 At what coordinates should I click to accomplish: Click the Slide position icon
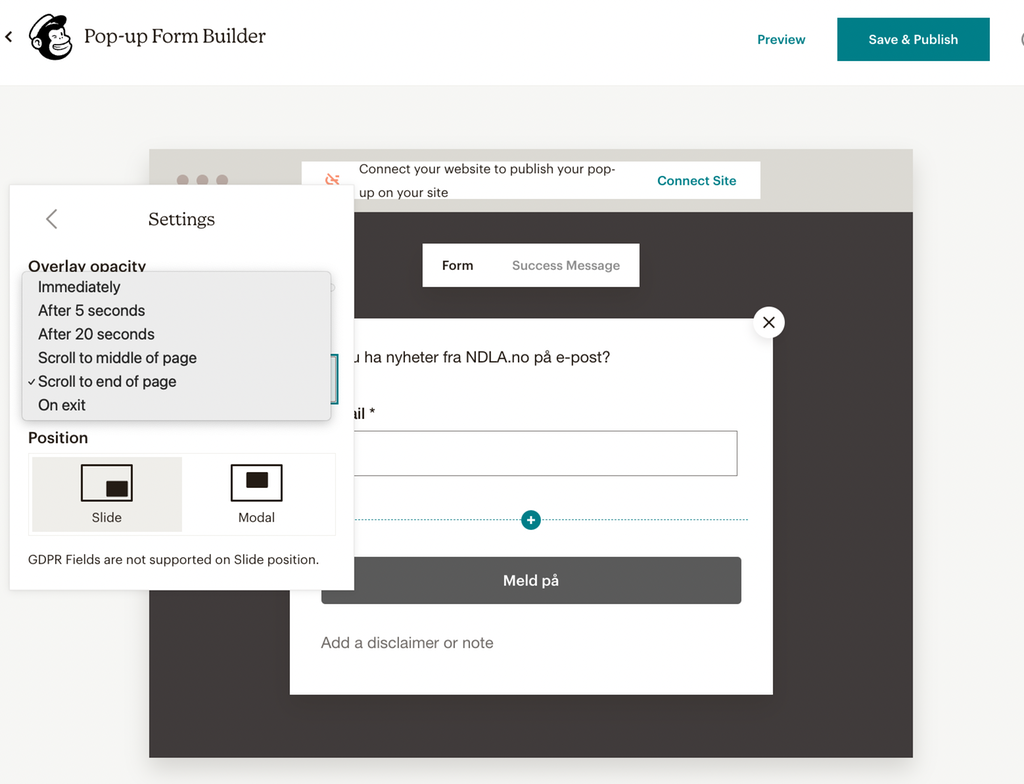[107, 484]
